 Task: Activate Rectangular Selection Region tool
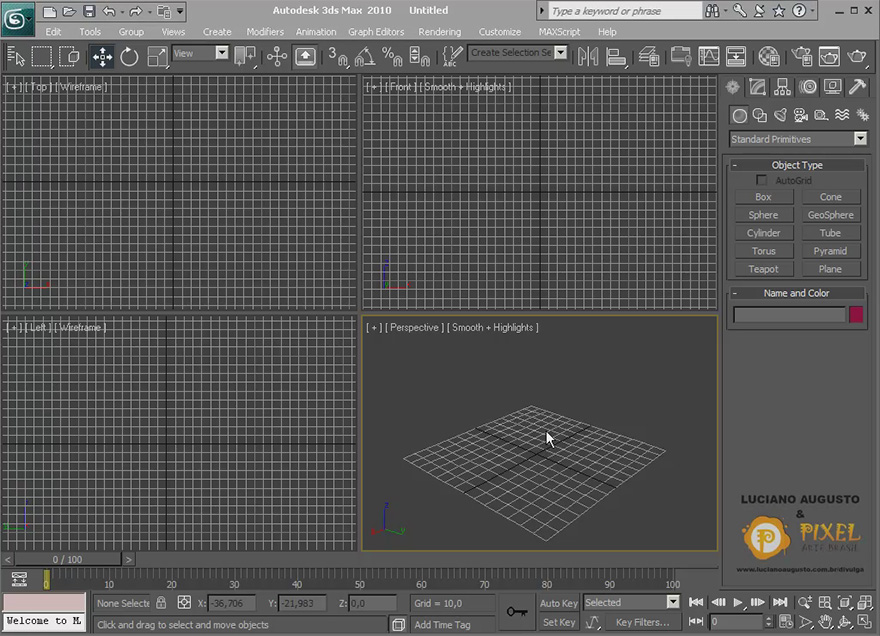(42, 56)
